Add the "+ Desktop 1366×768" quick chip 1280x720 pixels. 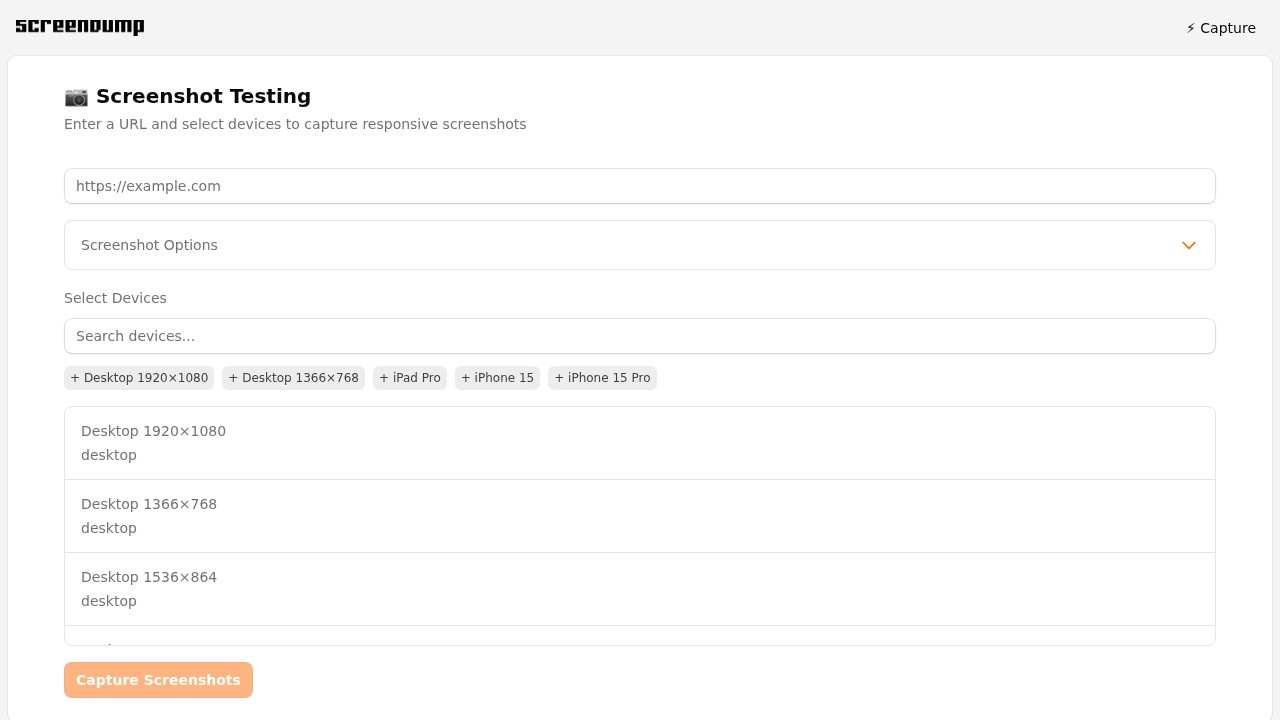(293, 378)
